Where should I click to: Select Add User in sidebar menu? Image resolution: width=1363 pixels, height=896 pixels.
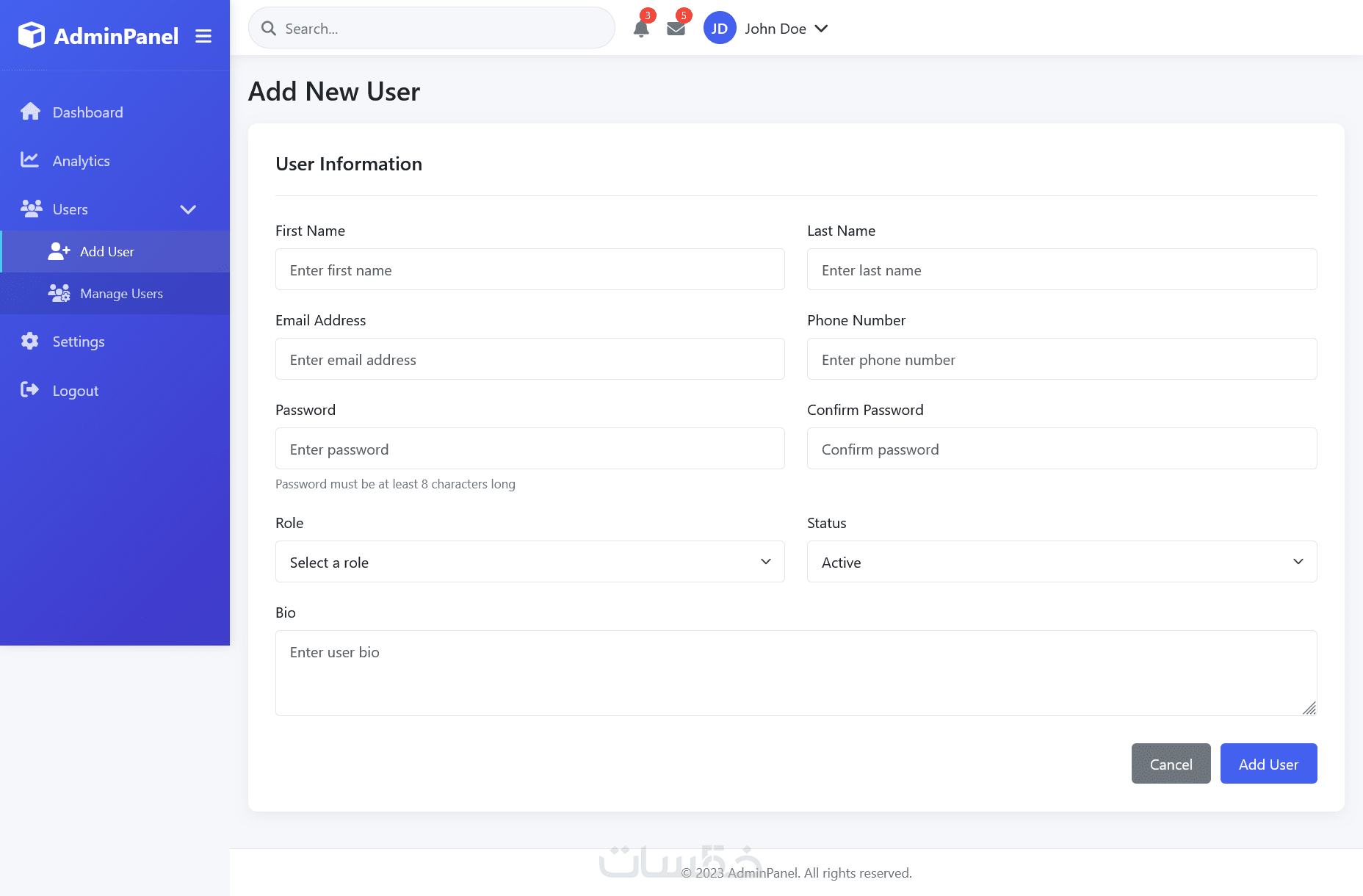click(x=107, y=252)
